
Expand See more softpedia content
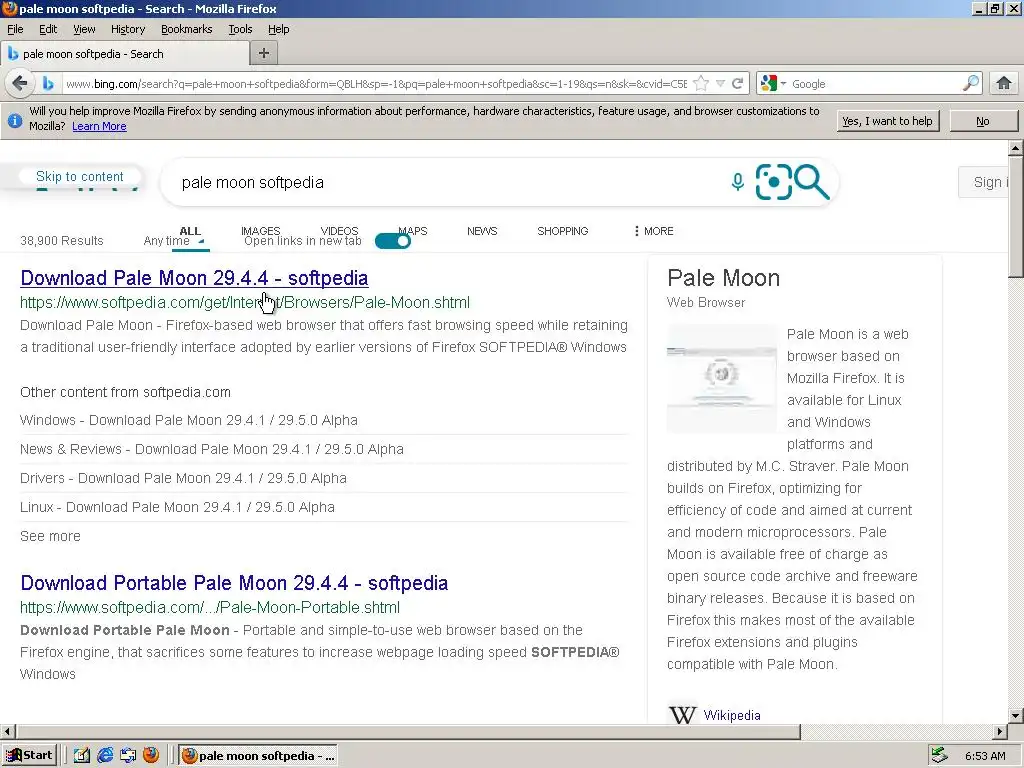point(50,536)
